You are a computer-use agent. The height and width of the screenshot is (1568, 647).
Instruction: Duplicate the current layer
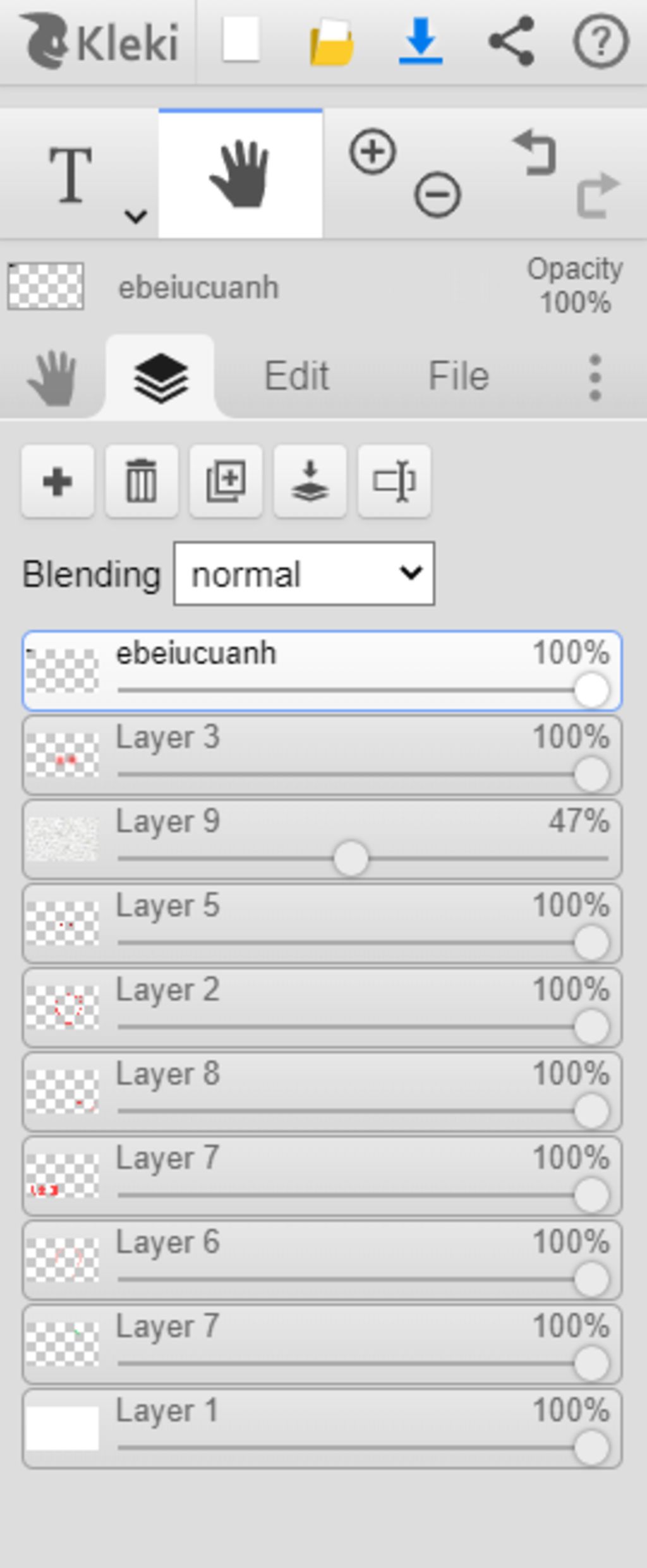pos(226,482)
